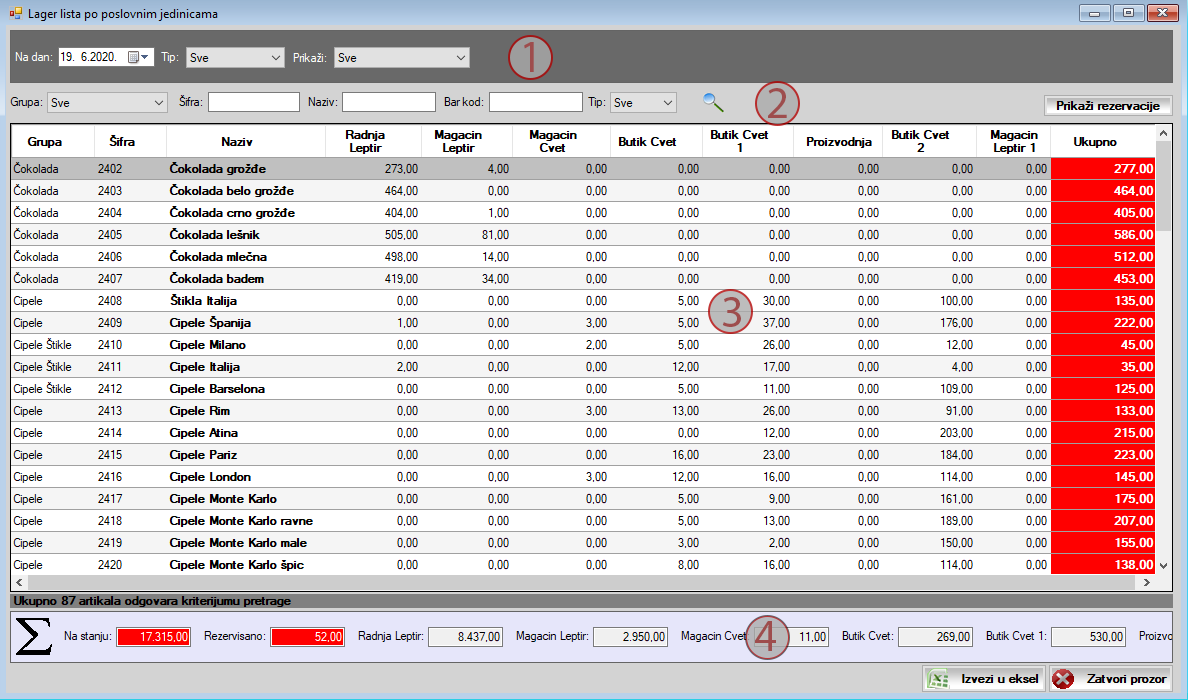Select the Cipele Italija row
Image resolution: width=1188 pixels, height=700 pixels.
tap(584, 367)
